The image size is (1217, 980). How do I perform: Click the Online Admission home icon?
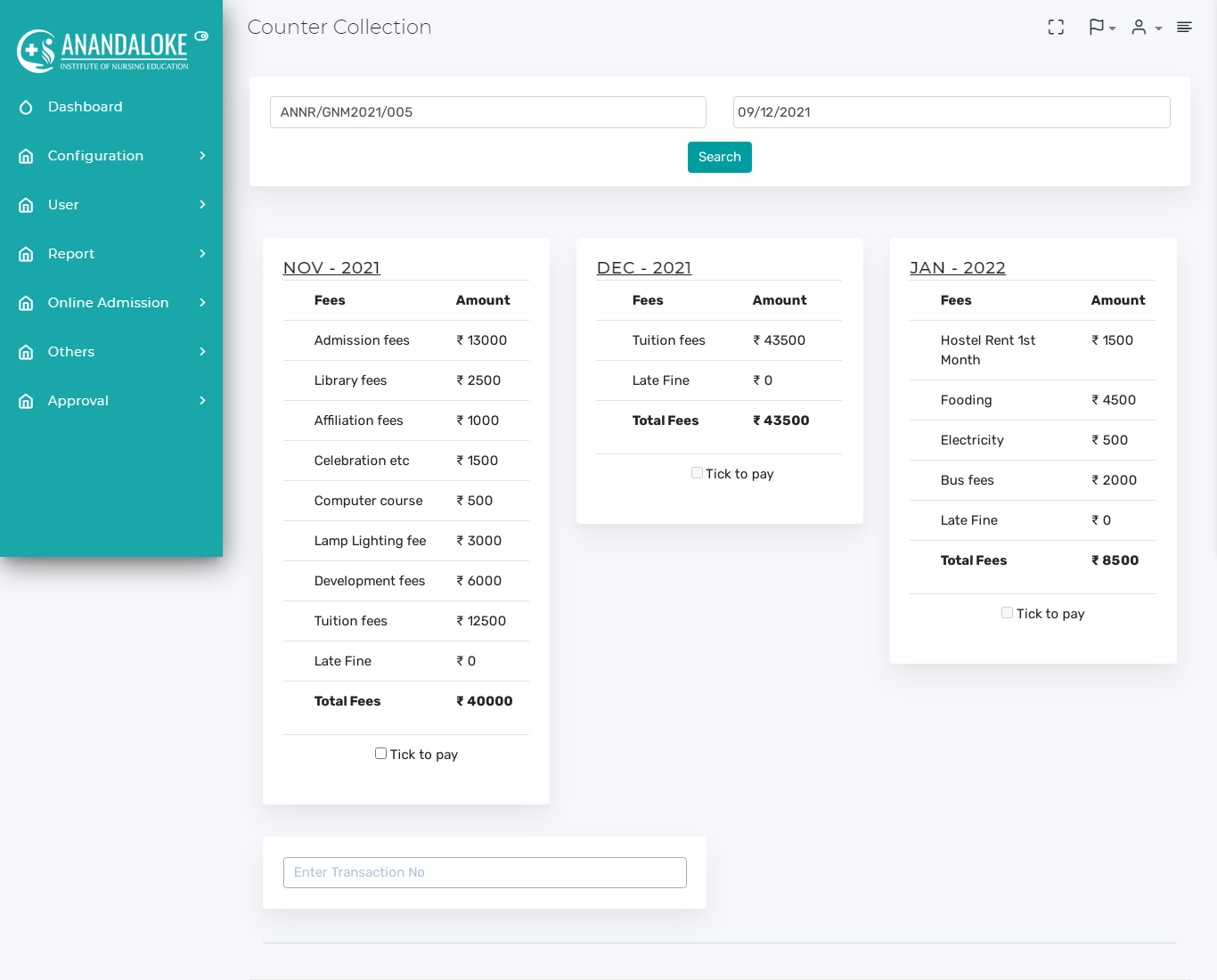pos(26,303)
